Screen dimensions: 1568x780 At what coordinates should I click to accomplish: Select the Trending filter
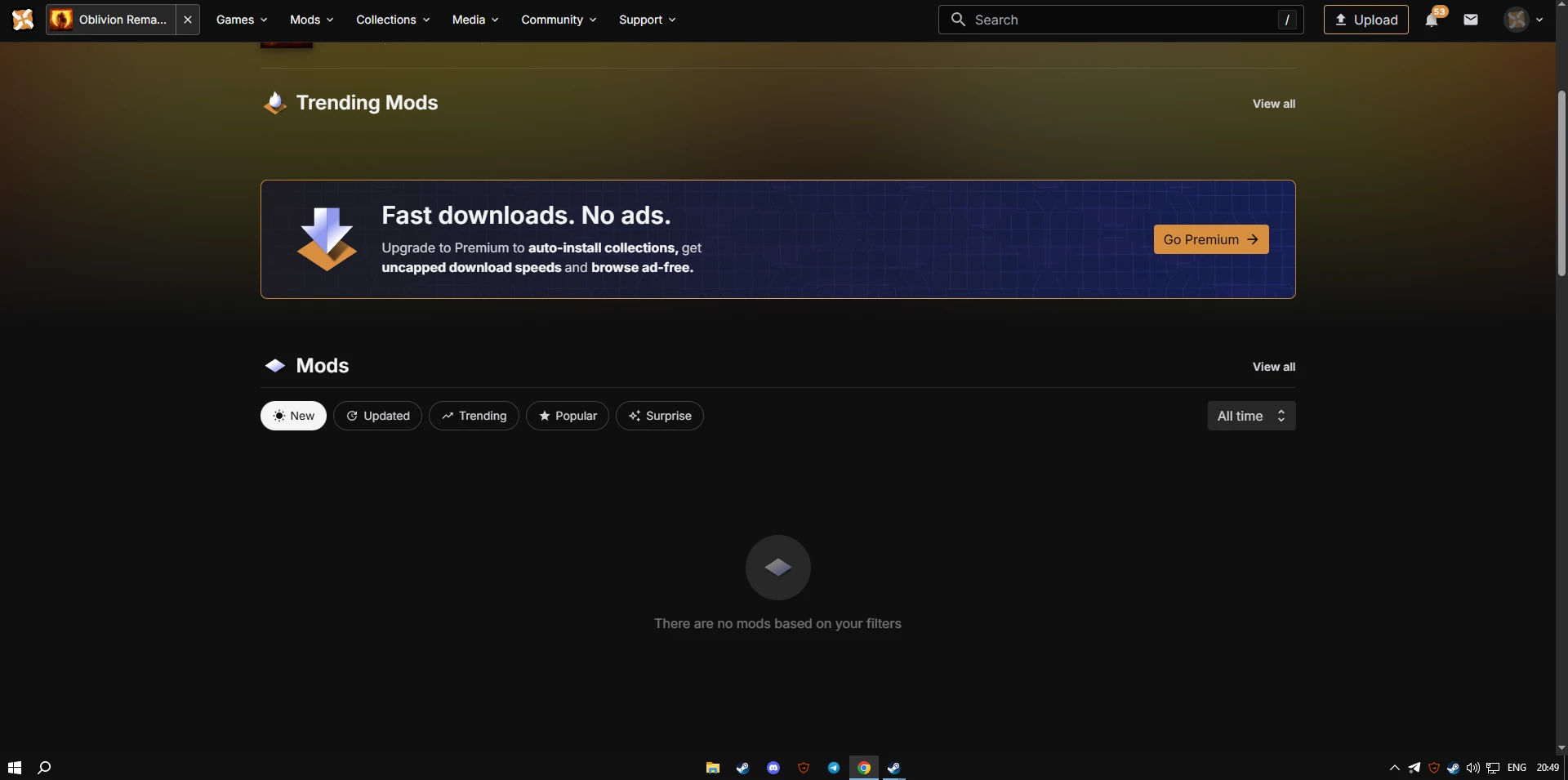474,416
